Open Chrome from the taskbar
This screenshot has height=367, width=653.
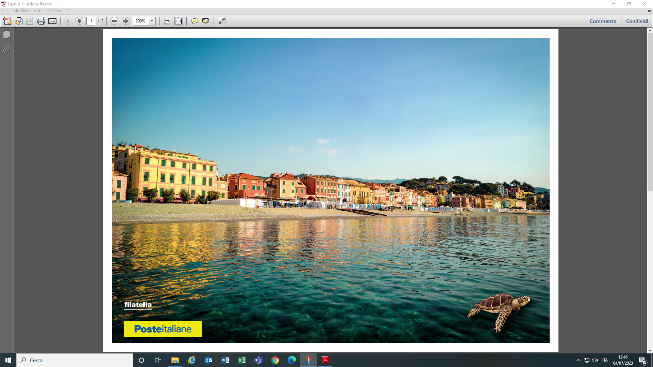pyautogui.click(x=275, y=360)
